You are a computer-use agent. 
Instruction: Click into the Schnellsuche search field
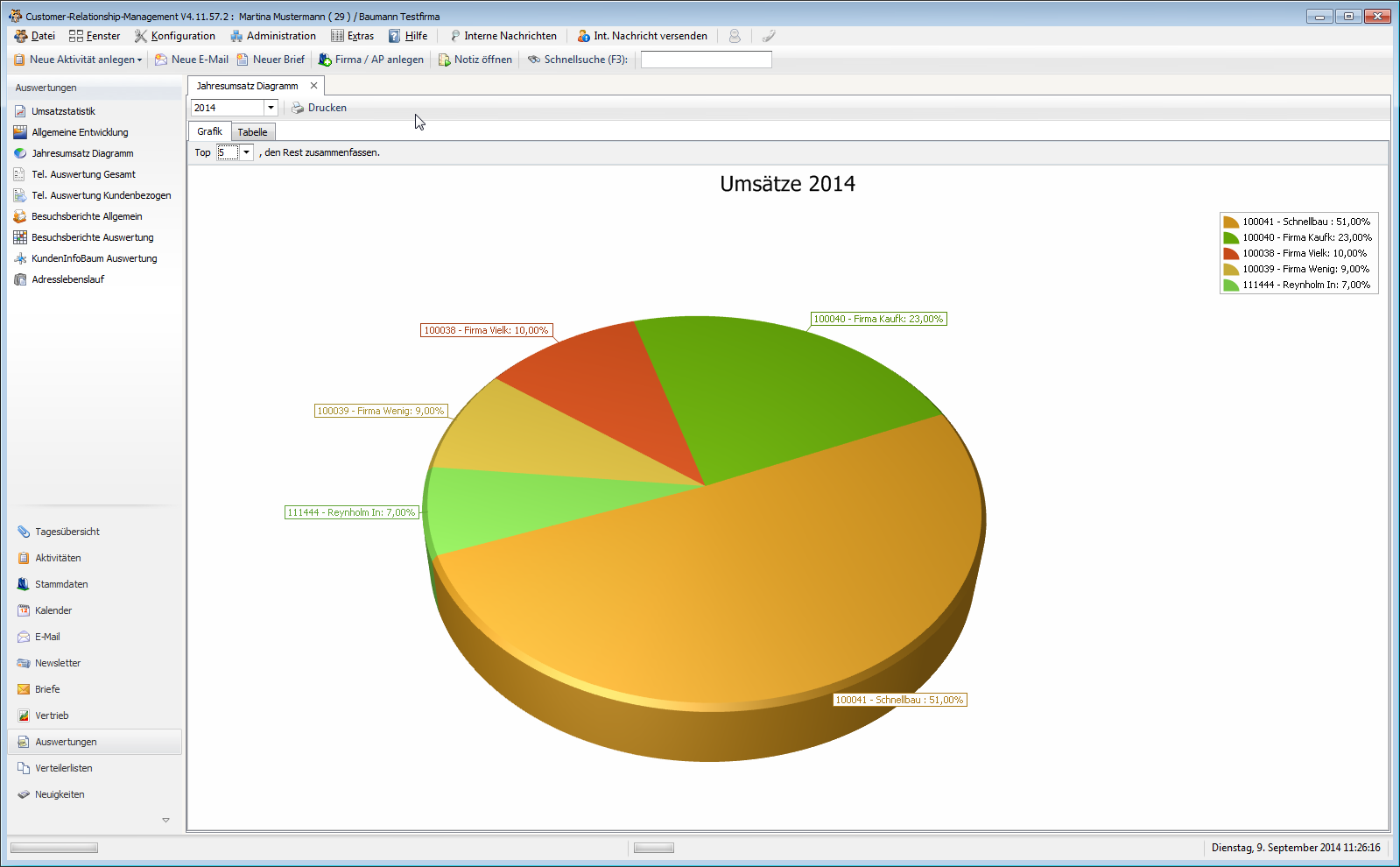[x=707, y=60]
